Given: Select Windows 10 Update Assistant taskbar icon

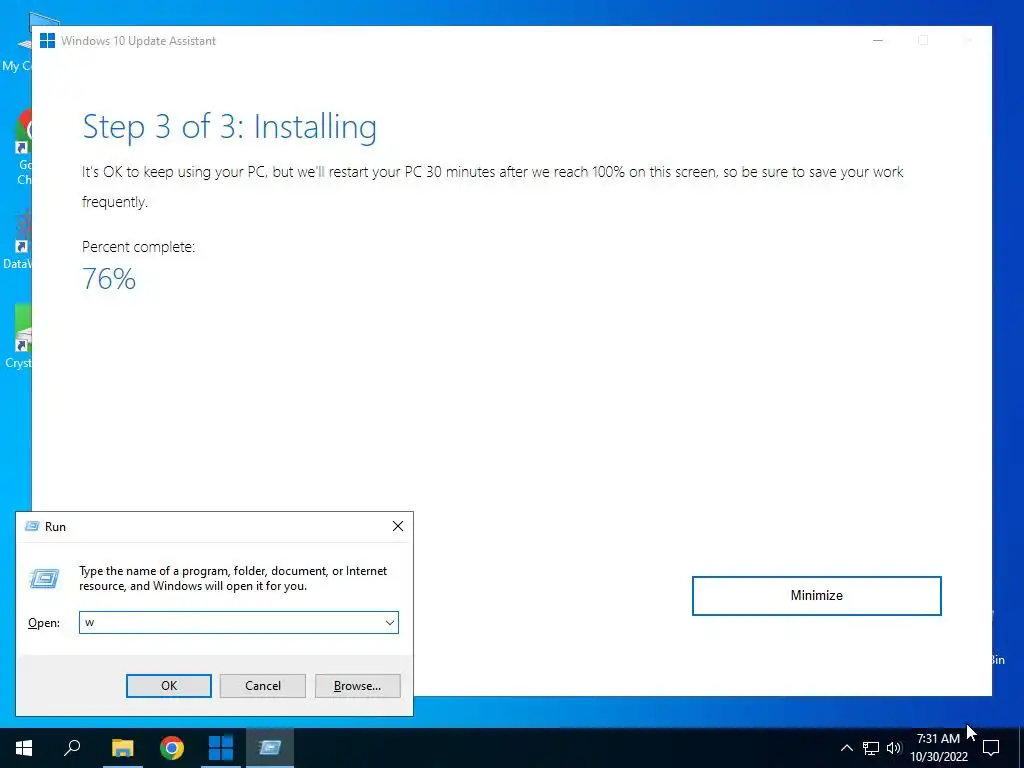Looking at the screenshot, I should tap(221, 748).
